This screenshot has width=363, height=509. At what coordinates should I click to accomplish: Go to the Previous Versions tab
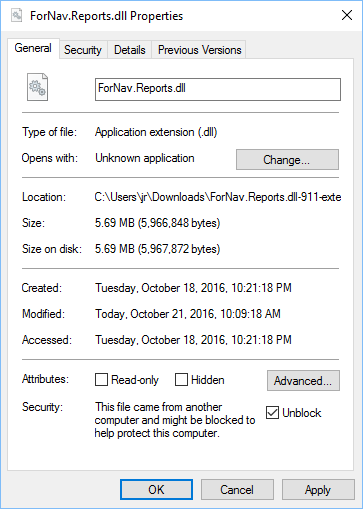coord(199,50)
